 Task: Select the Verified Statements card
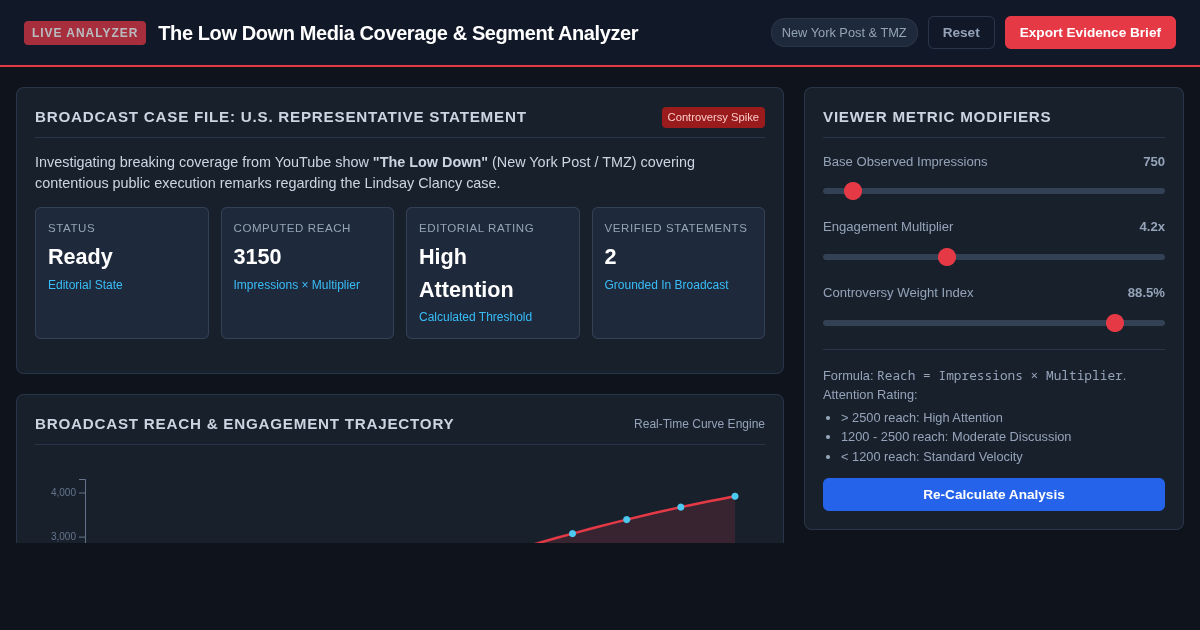pyautogui.click(x=678, y=273)
